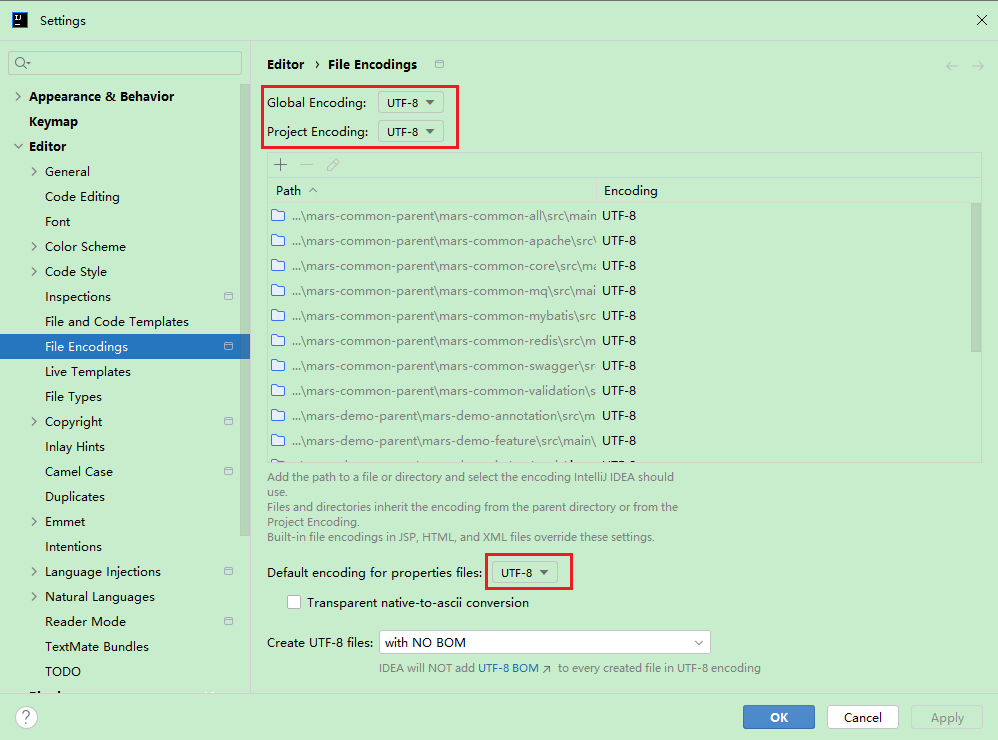This screenshot has height=740, width=998.
Task: Click the Add path plus icon
Action: pos(281,165)
